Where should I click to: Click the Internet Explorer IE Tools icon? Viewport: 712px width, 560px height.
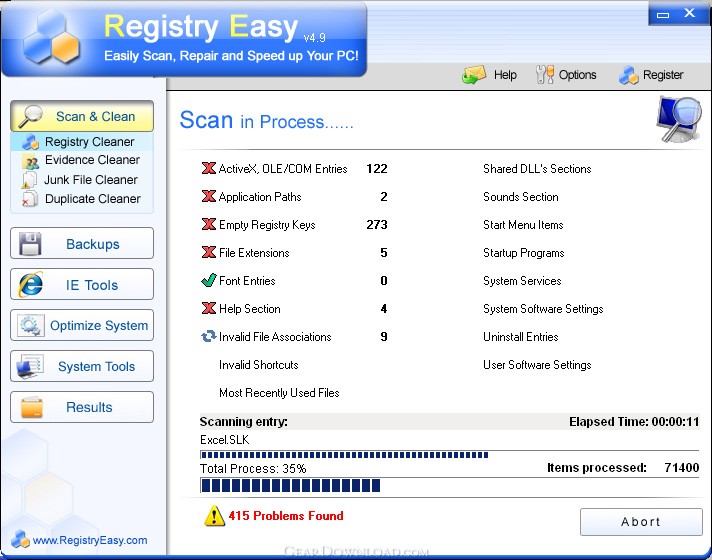(x=30, y=284)
